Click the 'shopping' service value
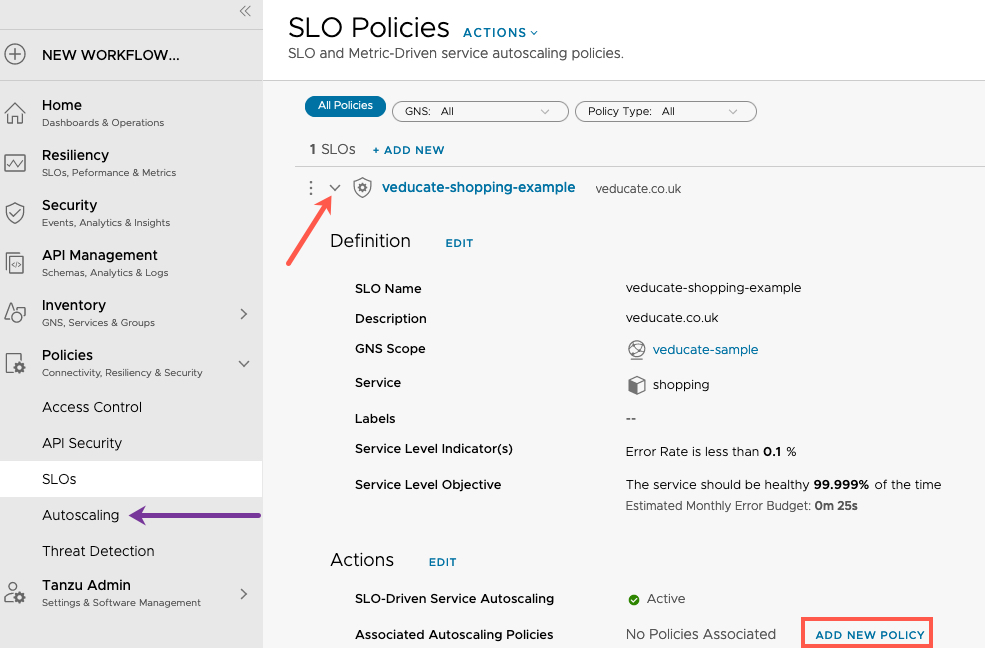 (680, 385)
